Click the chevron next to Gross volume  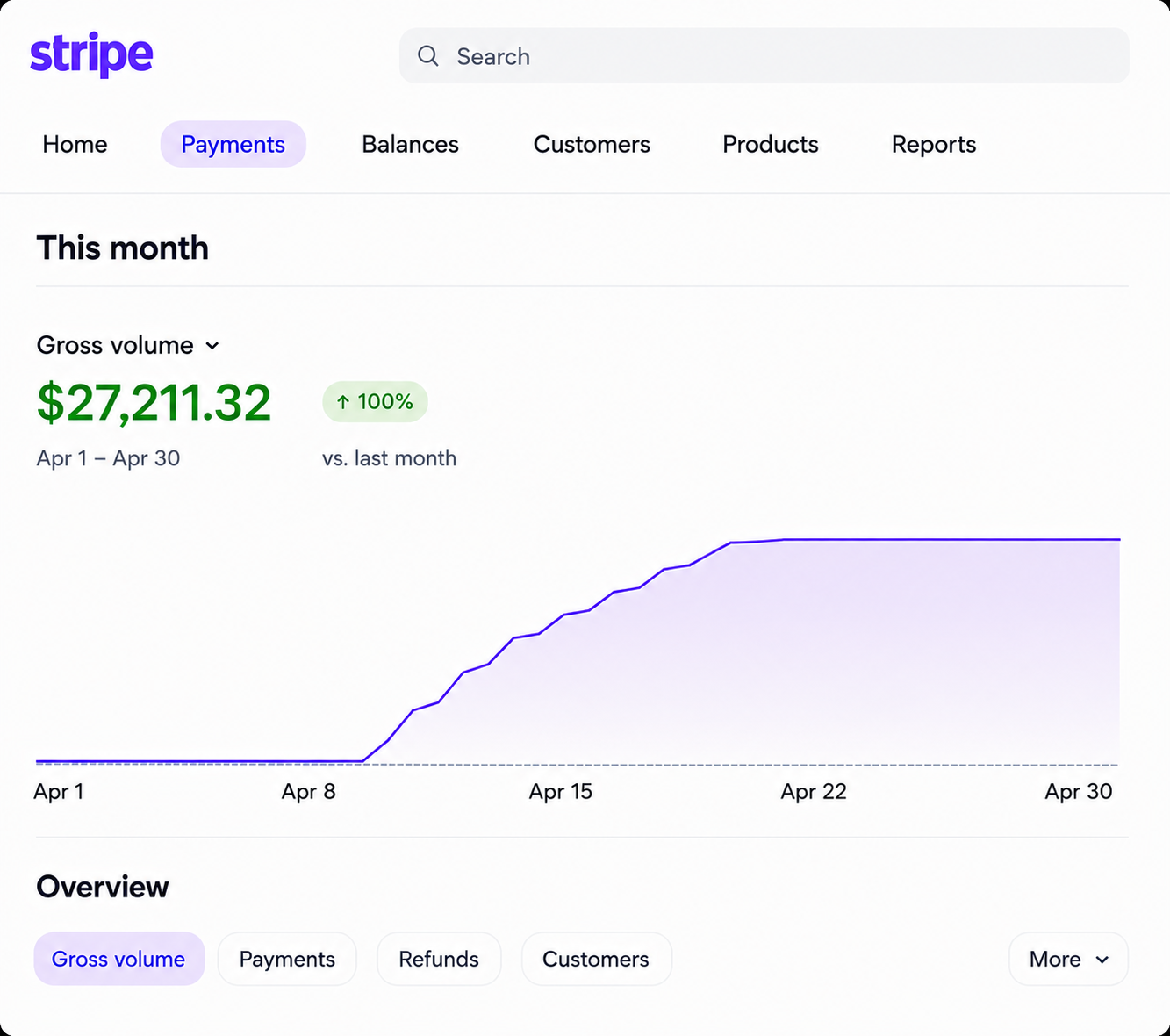[x=212, y=346]
